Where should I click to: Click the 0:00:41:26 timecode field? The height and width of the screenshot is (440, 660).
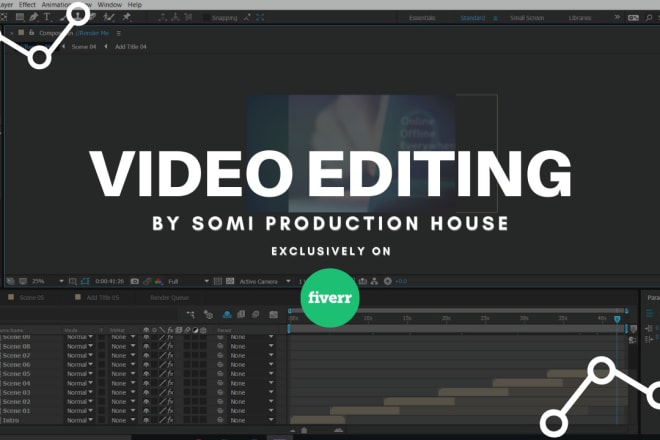coord(109,281)
